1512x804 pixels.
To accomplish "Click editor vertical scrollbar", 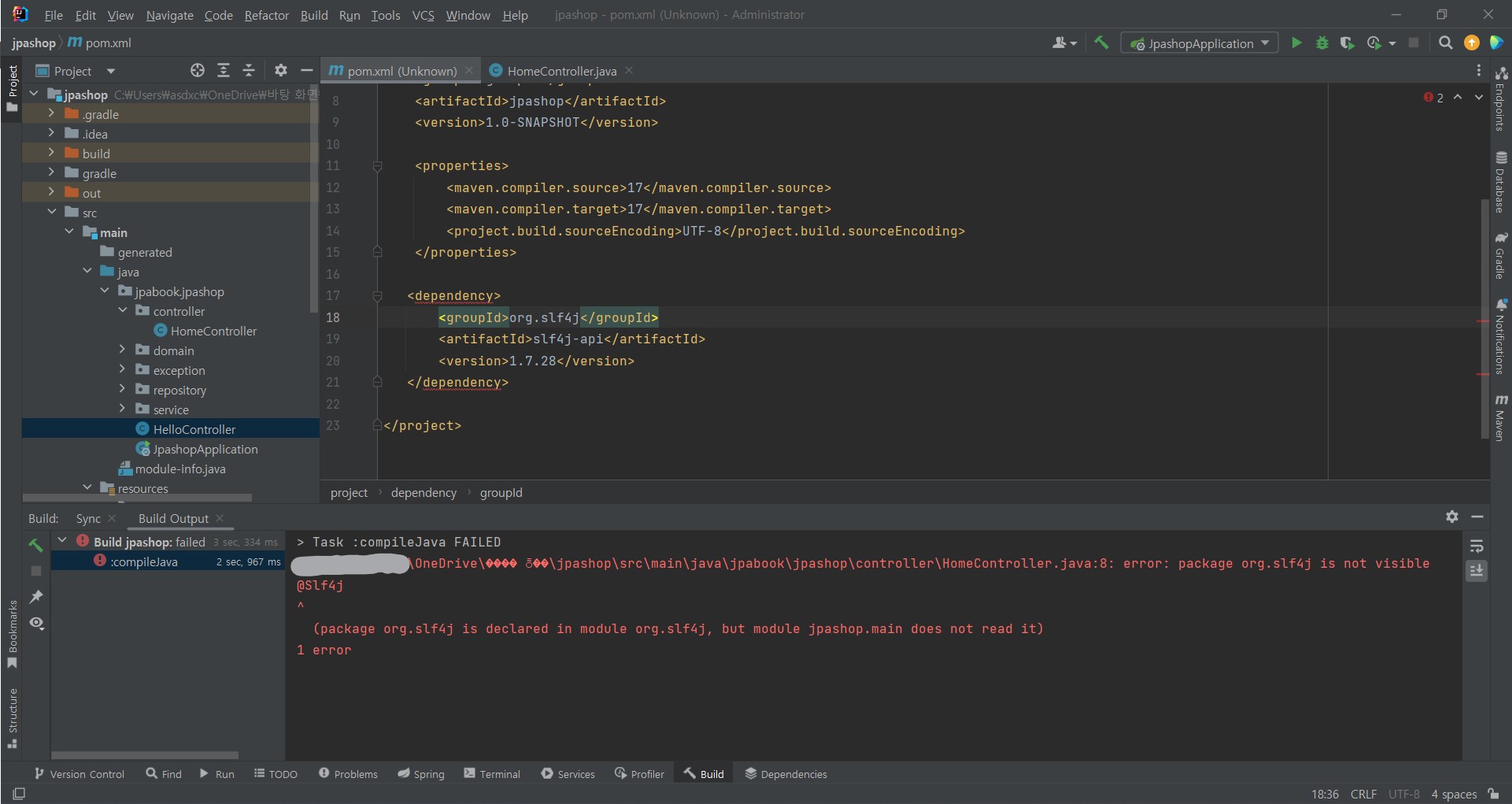I will coord(1484,319).
